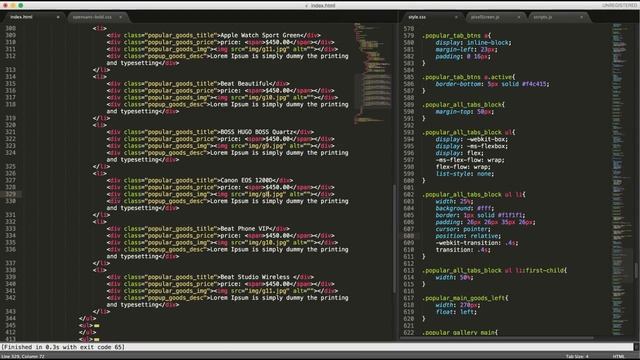Click the style.css horizontal scrollbar

click(x=496, y=338)
